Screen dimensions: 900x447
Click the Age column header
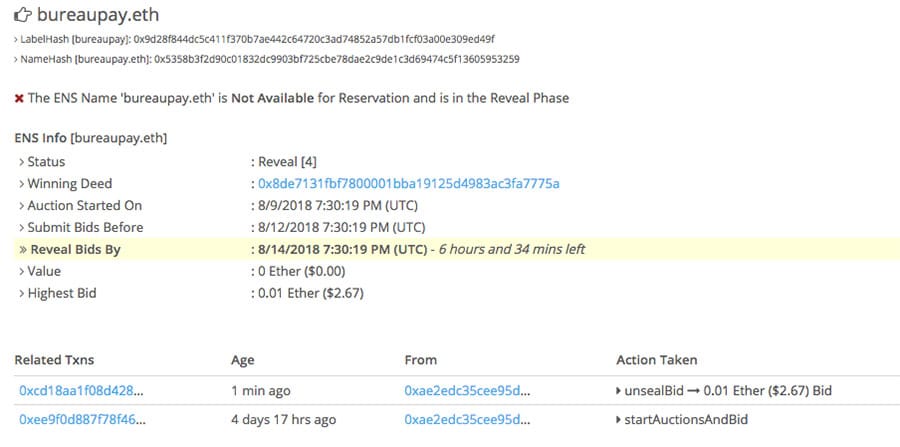pos(242,360)
